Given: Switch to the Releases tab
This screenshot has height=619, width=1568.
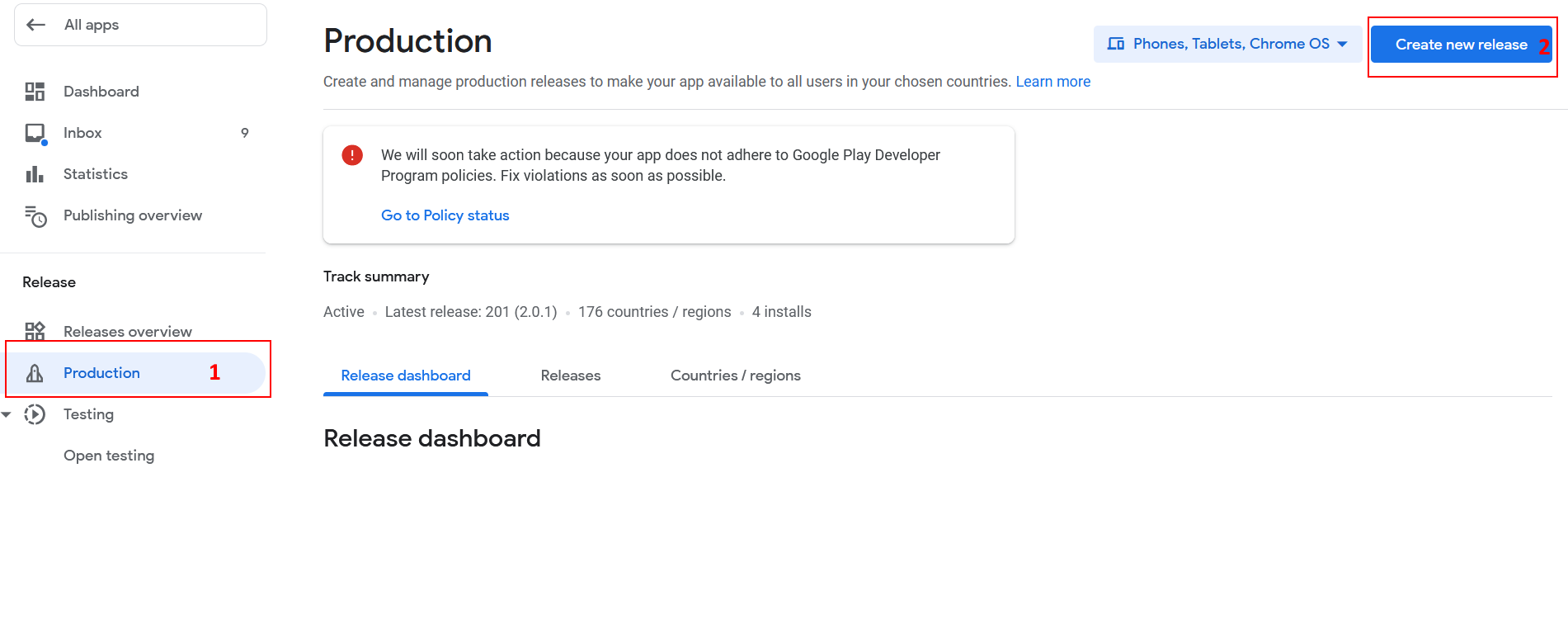Looking at the screenshot, I should click(570, 376).
